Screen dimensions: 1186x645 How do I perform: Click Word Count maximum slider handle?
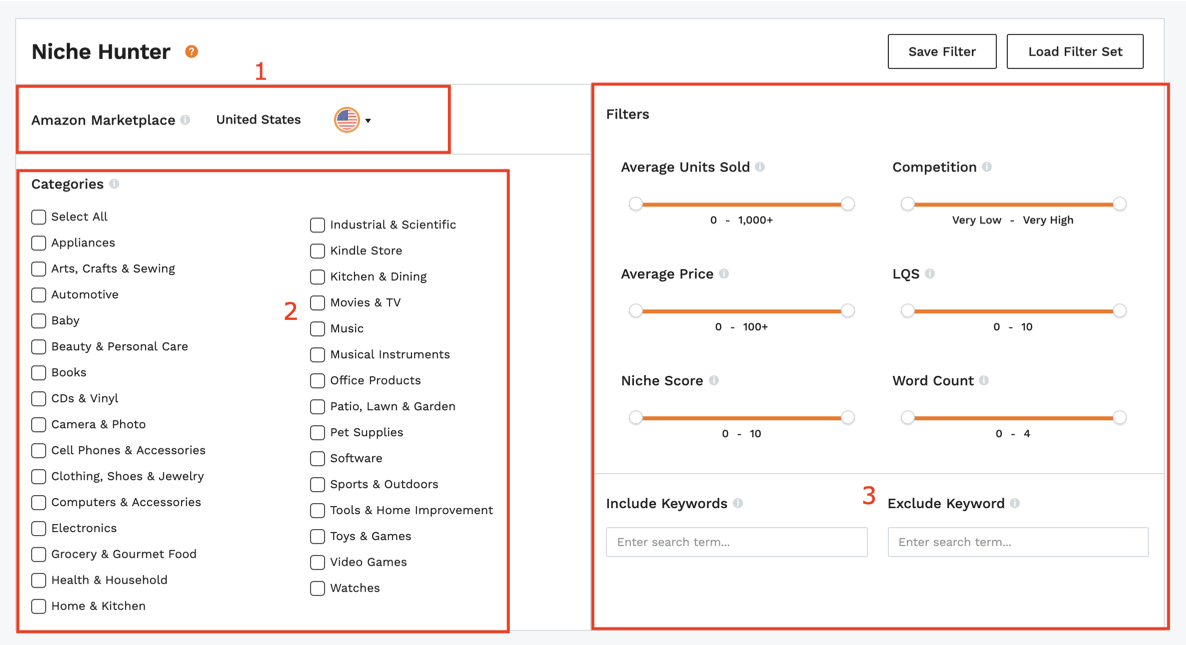click(1119, 417)
